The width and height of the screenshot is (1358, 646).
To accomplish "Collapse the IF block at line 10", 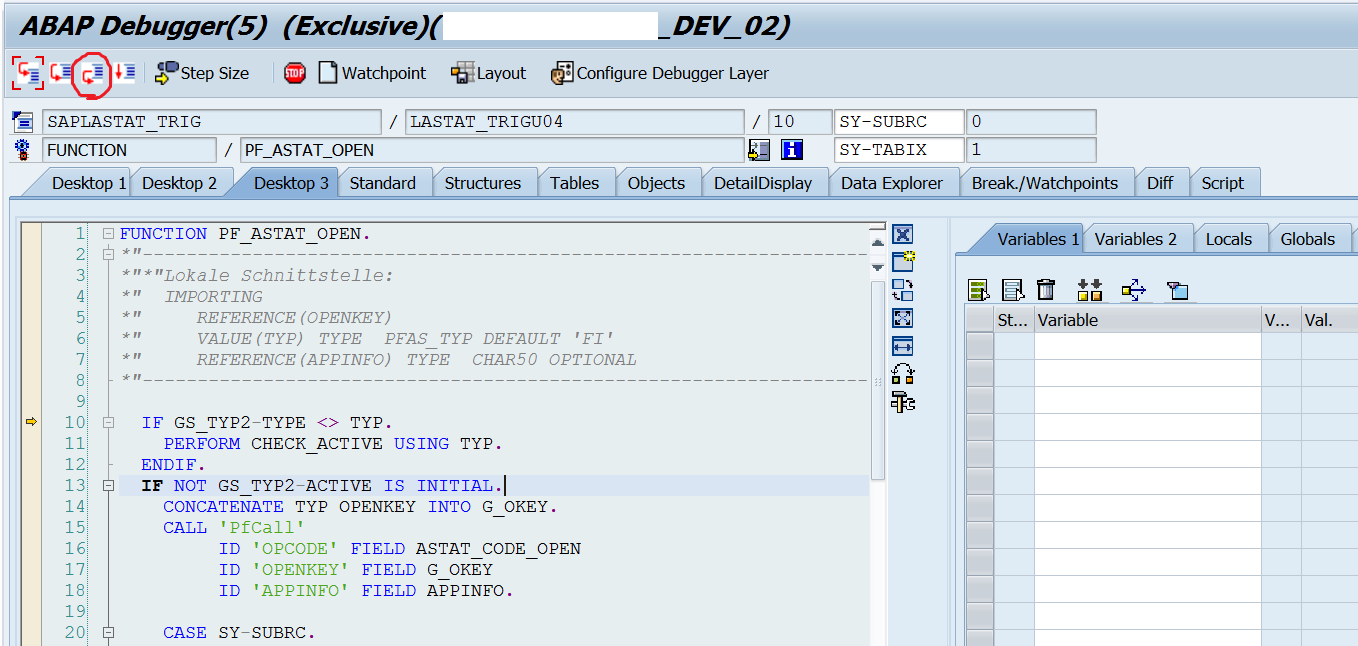I will point(108,423).
